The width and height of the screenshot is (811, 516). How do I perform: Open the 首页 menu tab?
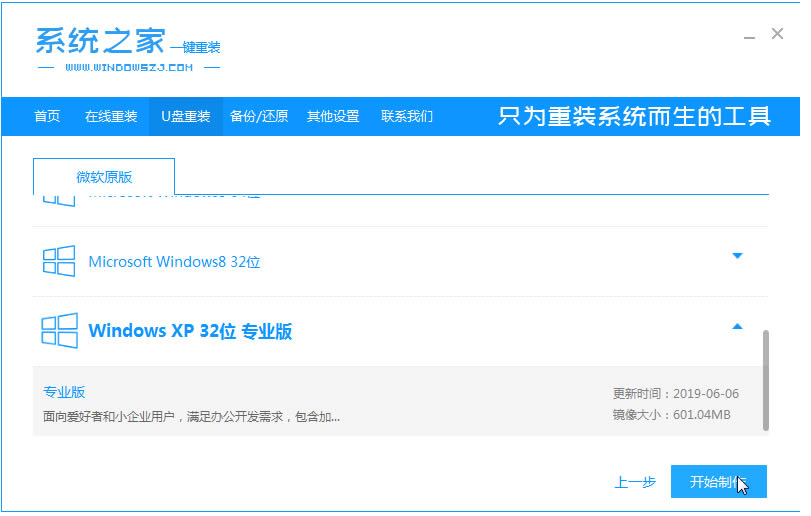[47, 116]
